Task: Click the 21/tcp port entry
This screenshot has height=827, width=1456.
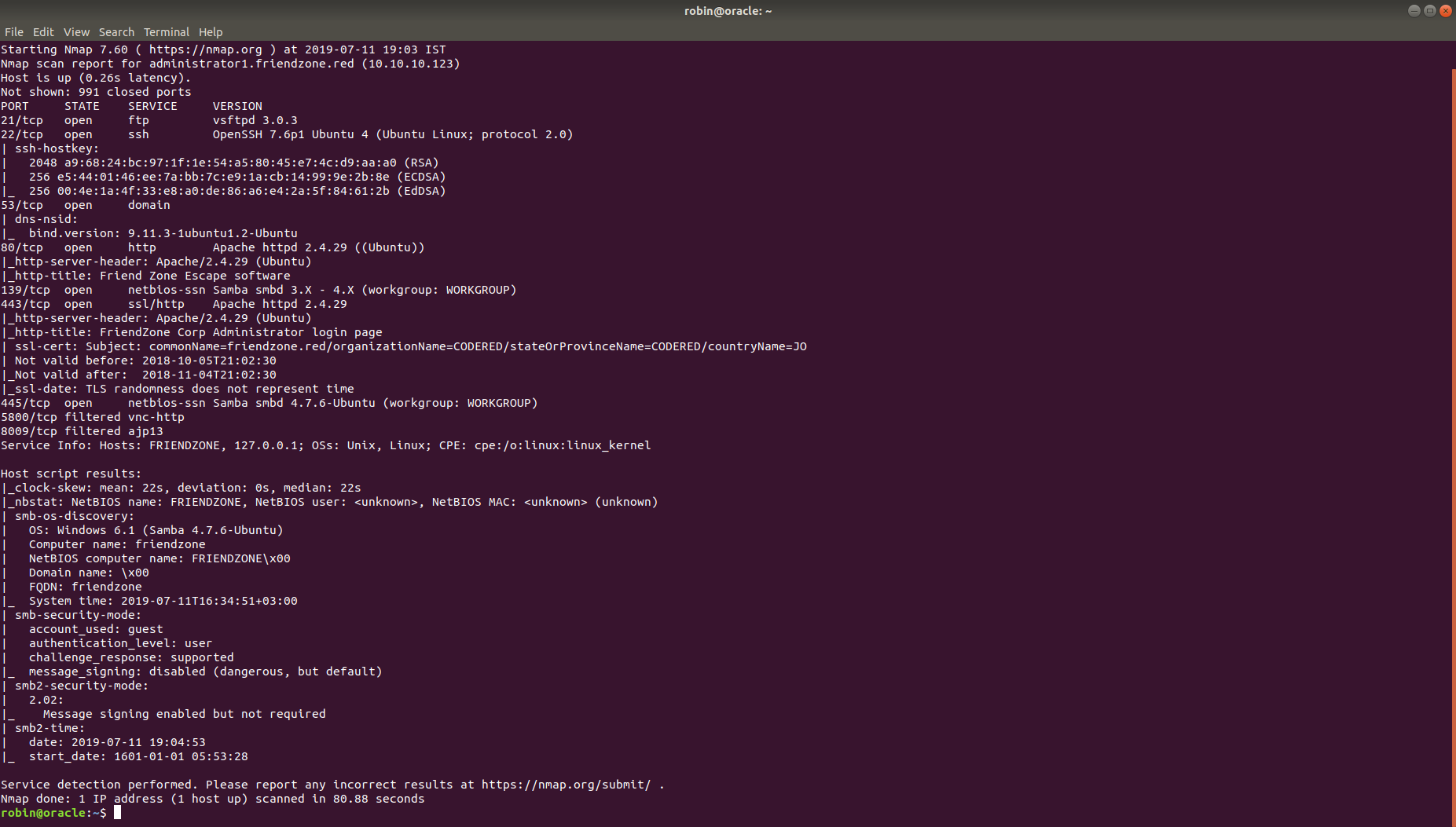Action: (x=22, y=120)
